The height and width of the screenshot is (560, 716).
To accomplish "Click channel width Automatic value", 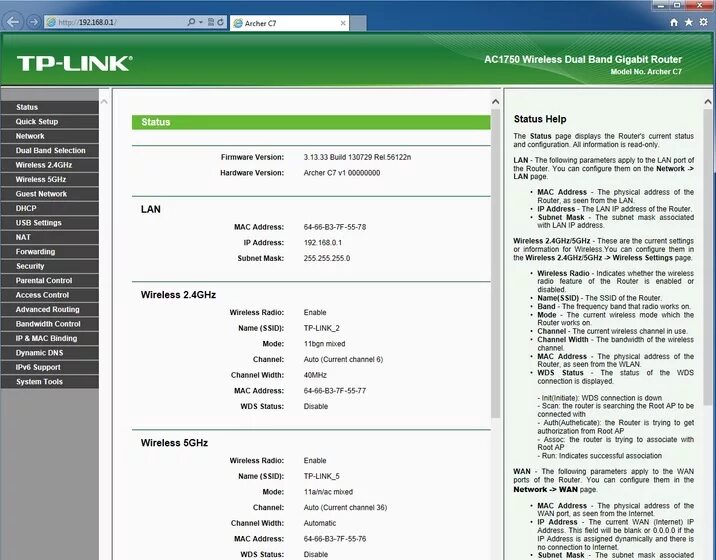I will coord(320,523).
